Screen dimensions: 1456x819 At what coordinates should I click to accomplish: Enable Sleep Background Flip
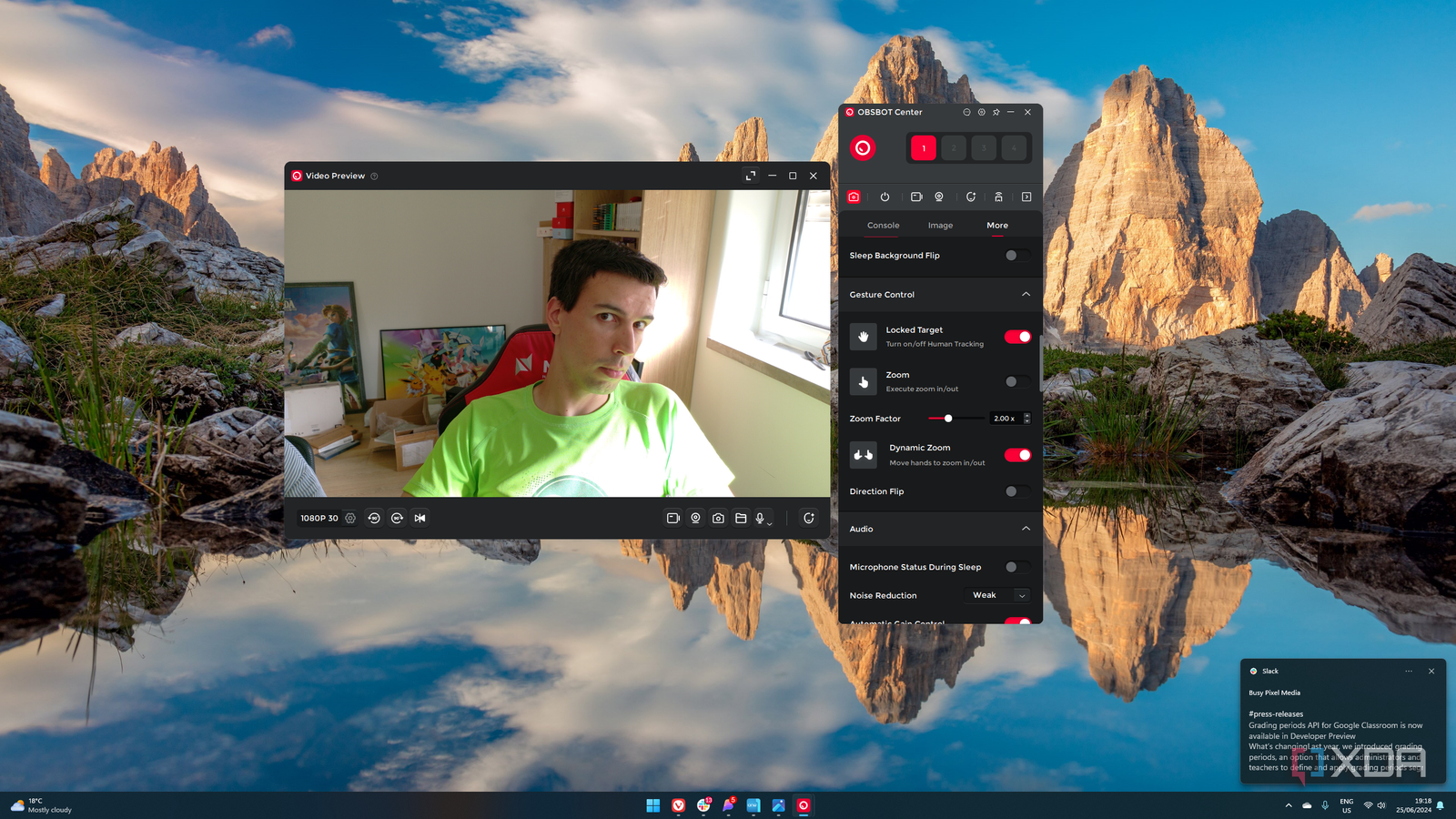coord(1017,256)
